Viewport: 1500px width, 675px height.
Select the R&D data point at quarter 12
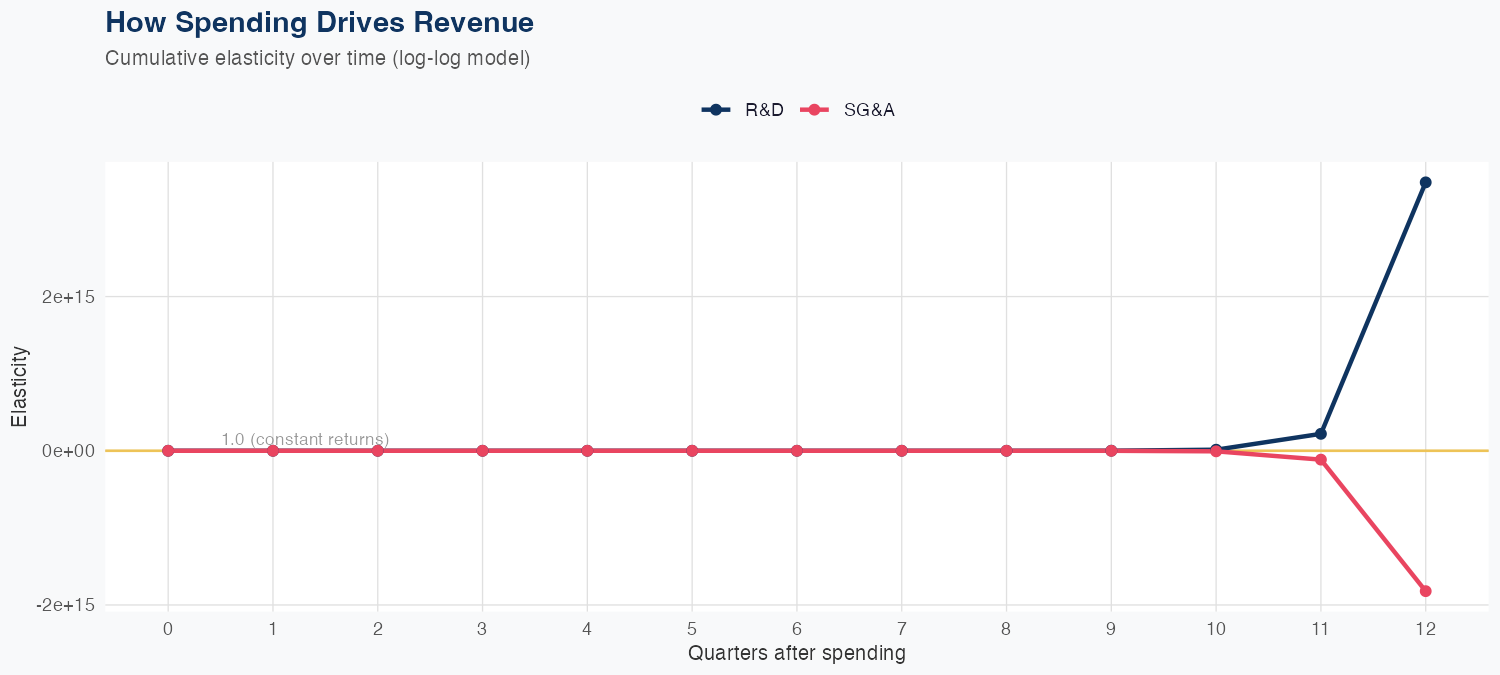[x=1425, y=182]
